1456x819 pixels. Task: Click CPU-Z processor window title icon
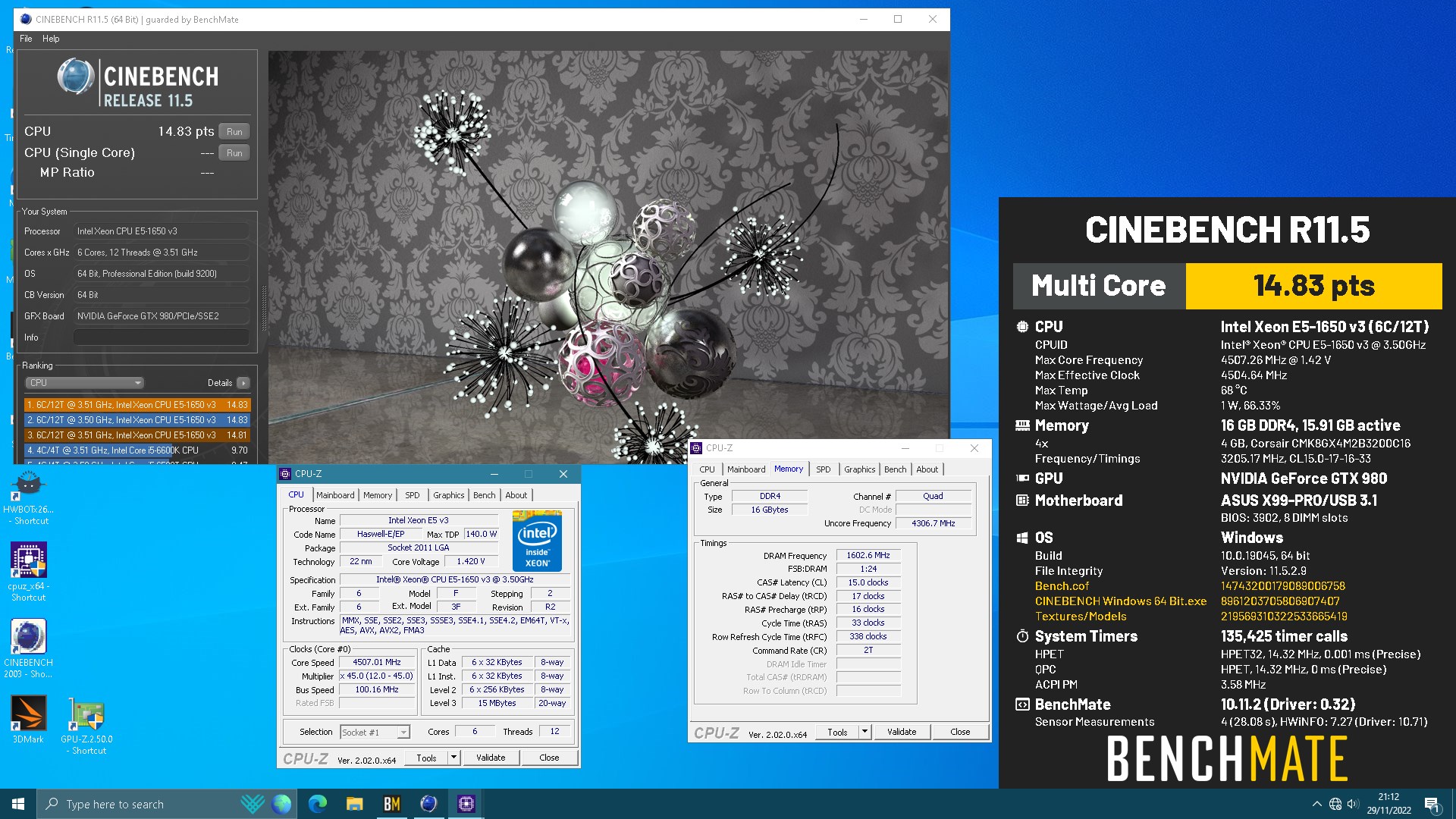click(285, 474)
